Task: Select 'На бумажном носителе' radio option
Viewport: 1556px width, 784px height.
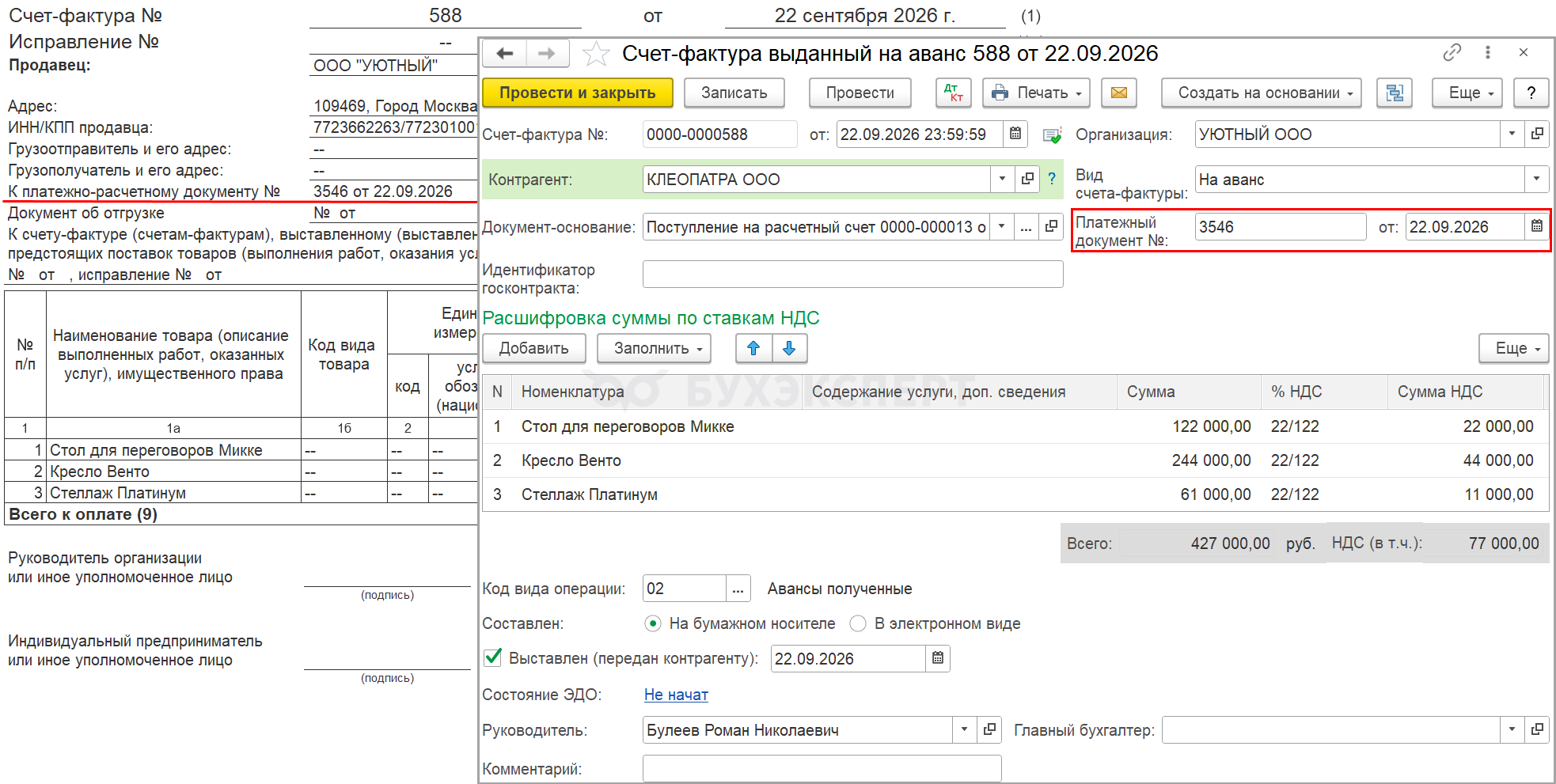Action: click(653, 623)
